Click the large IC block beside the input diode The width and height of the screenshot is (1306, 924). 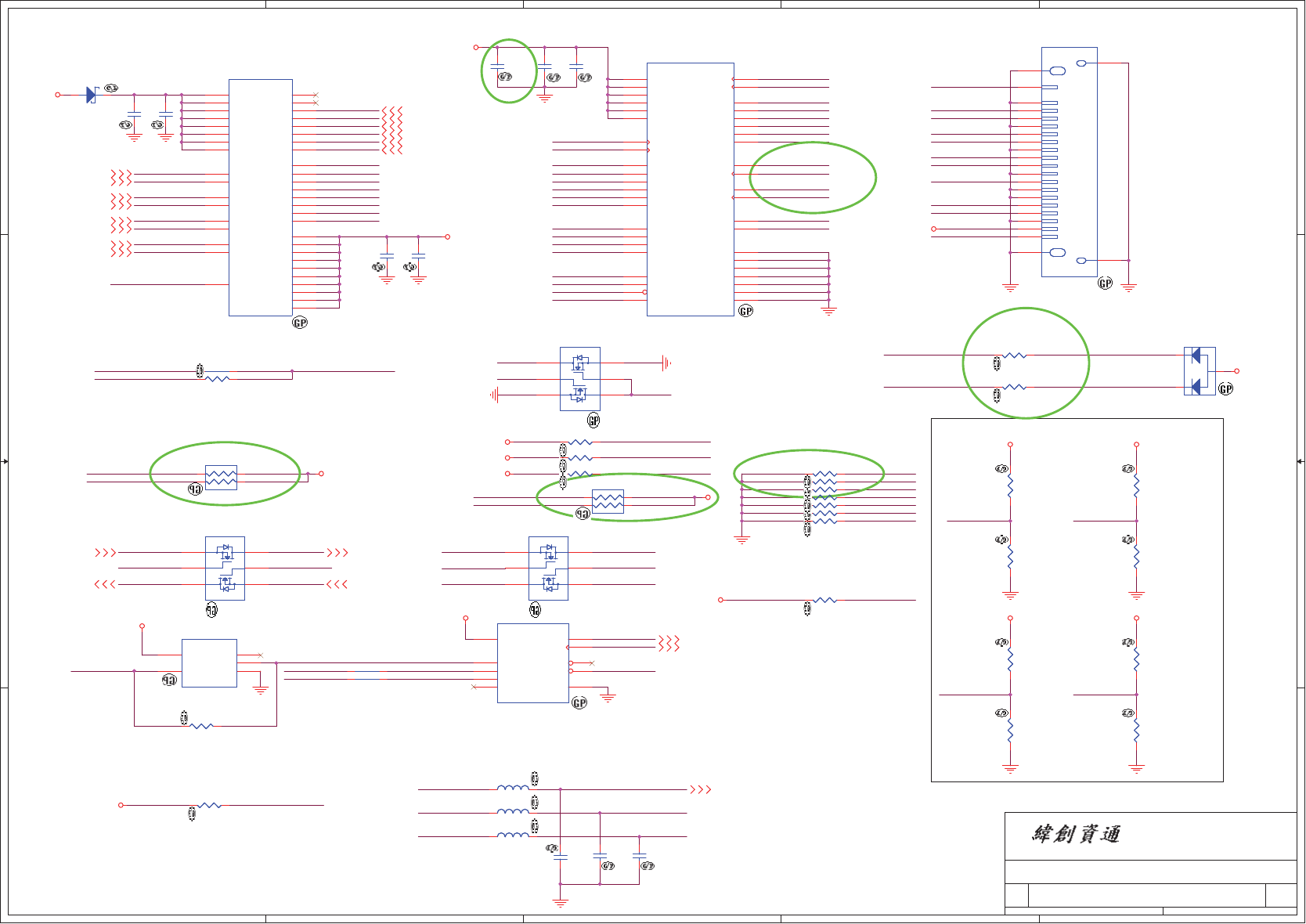click(x=260, y=197)
